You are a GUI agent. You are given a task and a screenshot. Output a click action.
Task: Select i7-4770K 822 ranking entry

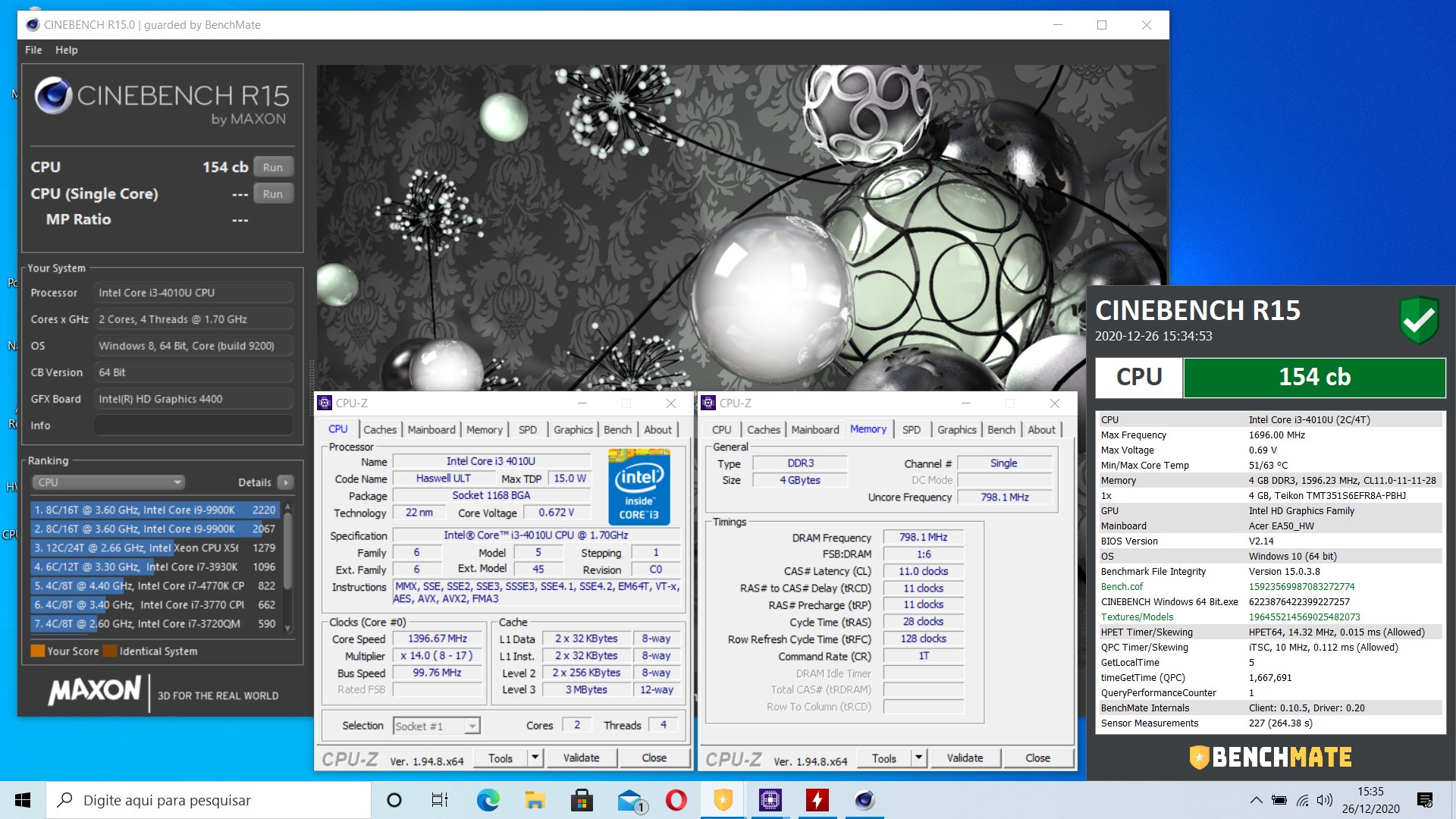coord(155,585)
